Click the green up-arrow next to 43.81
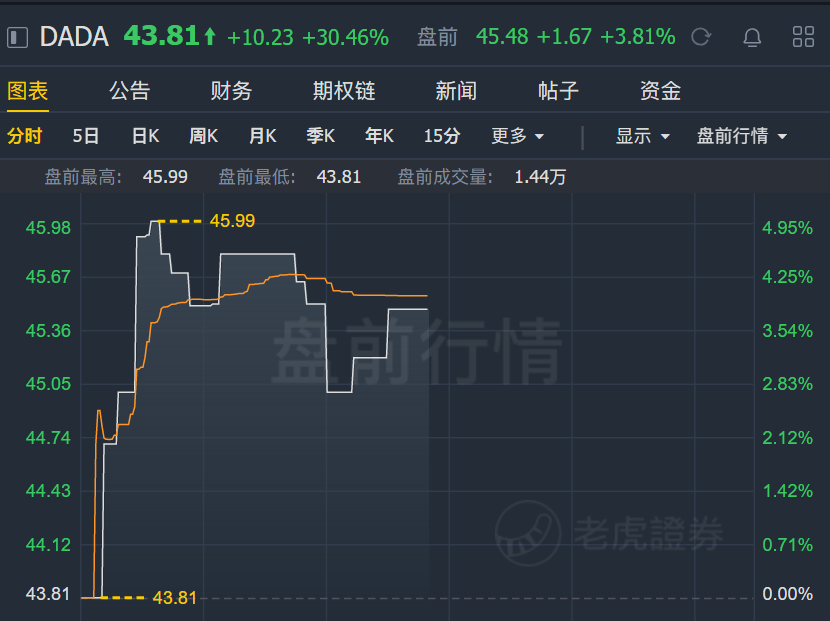 210,38
